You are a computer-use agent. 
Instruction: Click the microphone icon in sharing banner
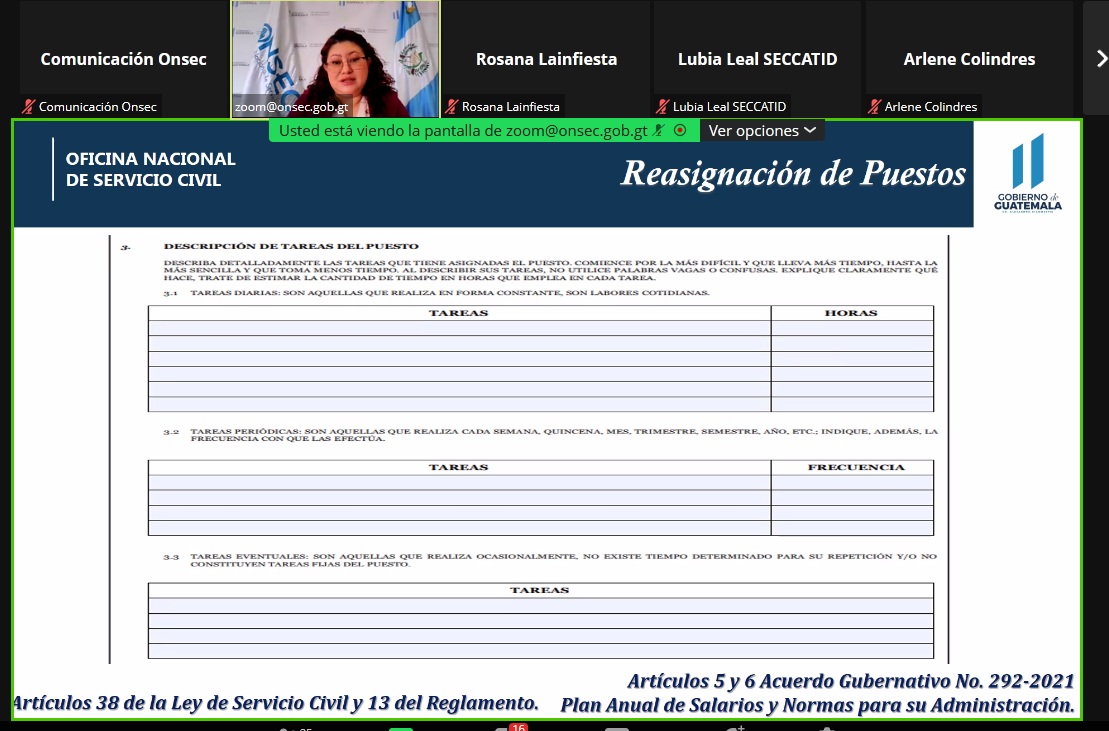pyautogui.click(x=659, y=130)
